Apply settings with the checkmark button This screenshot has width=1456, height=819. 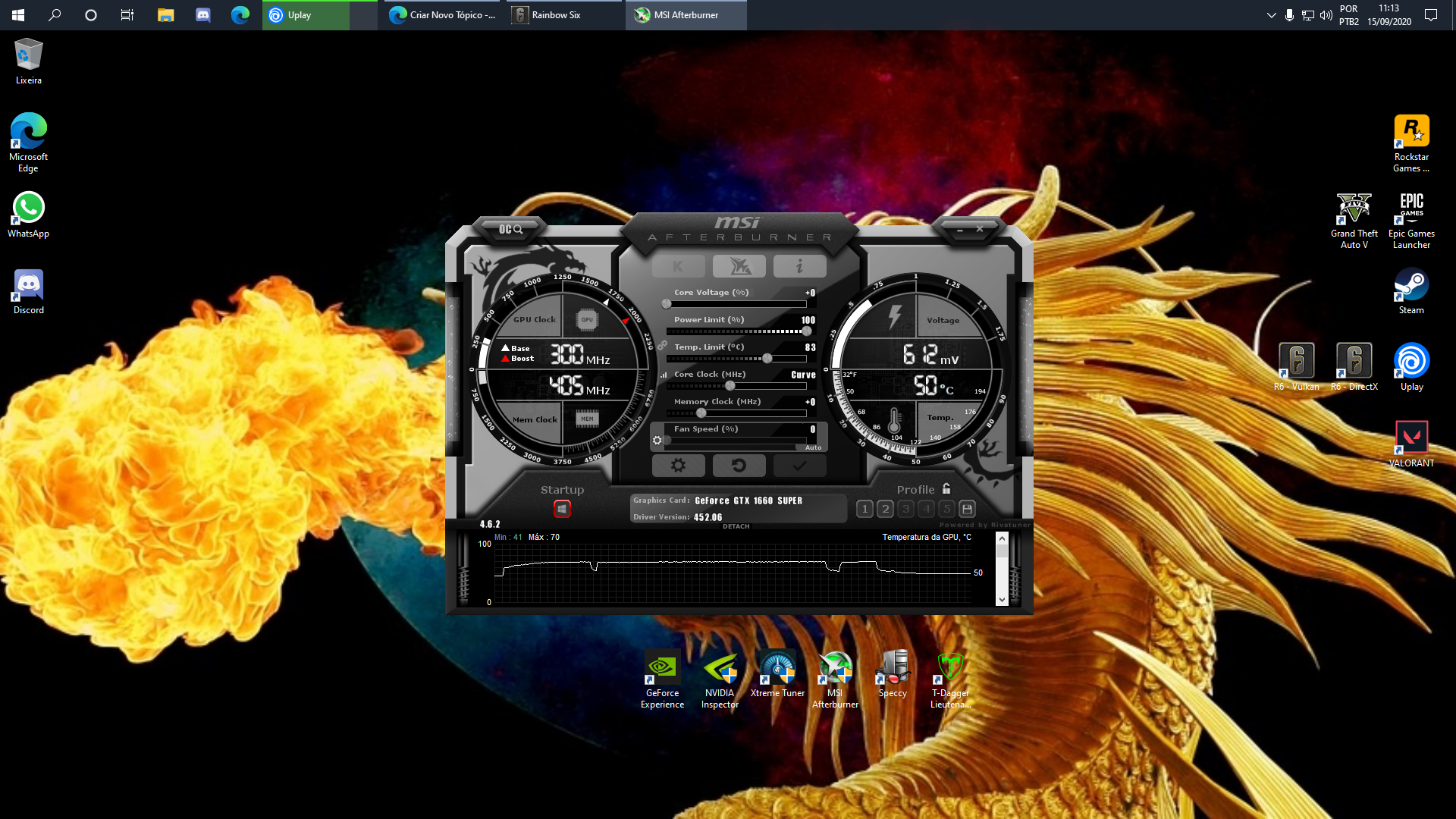[x=799, y=466]
